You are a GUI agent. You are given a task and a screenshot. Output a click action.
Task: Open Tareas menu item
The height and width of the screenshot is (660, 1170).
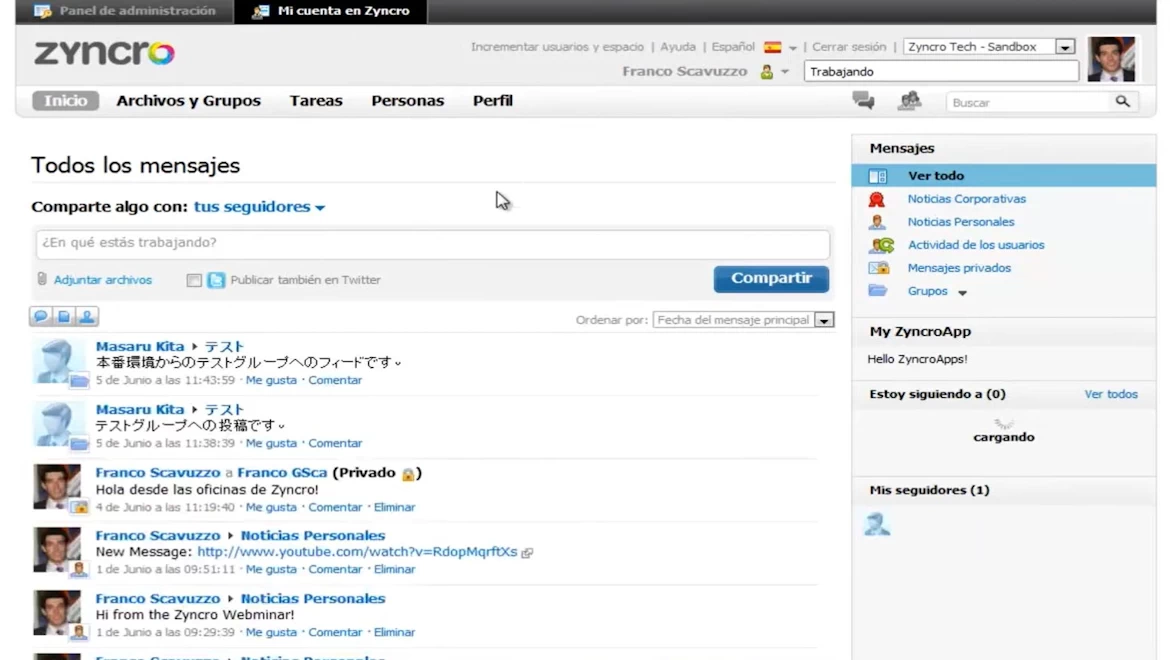(x=316, y=101)
